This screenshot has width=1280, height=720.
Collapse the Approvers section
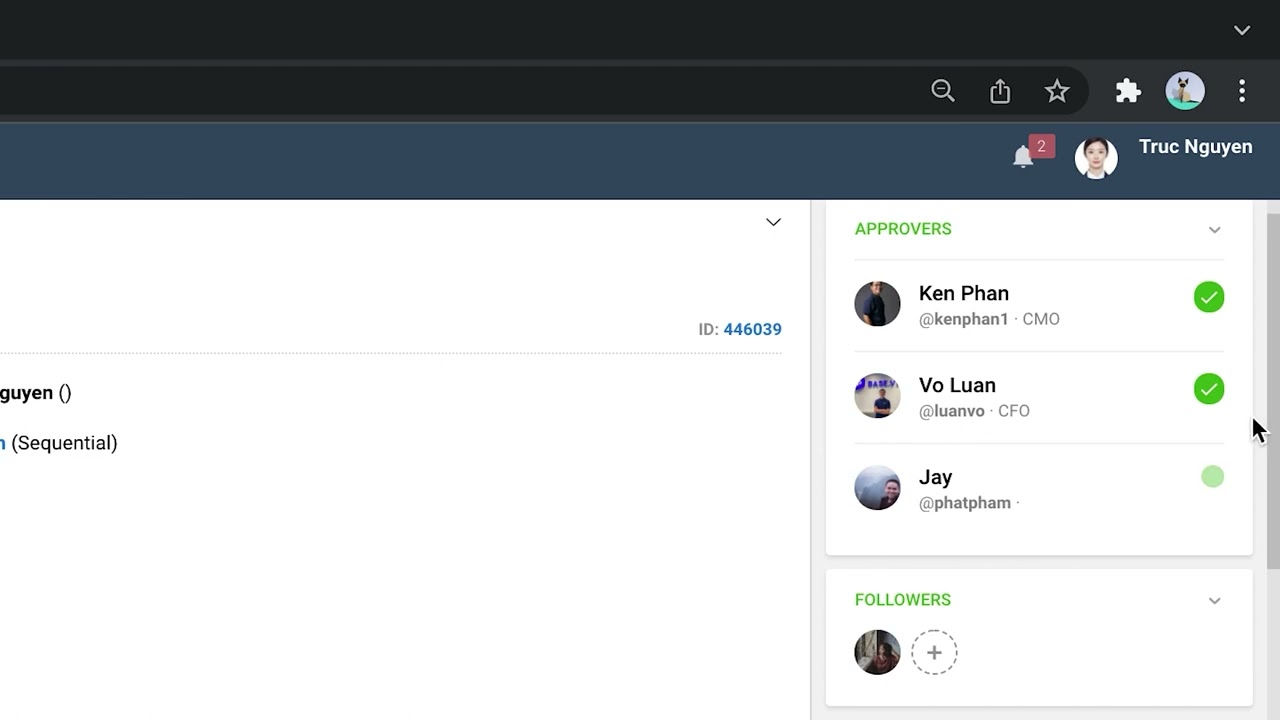point(1214,230)
